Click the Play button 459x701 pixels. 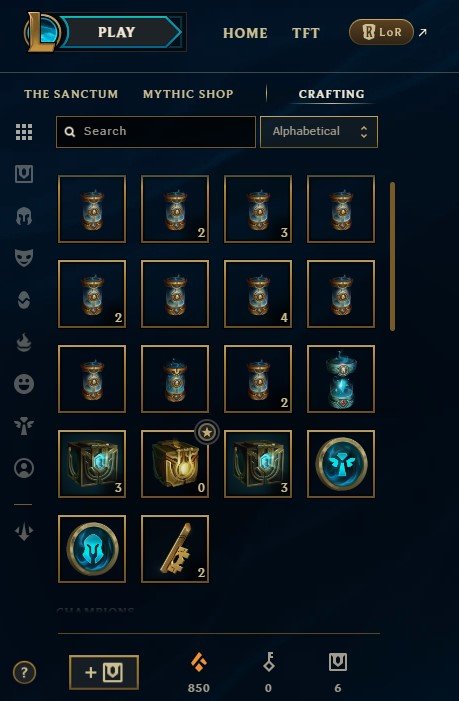pyautogui.click(x=117, y=32)
